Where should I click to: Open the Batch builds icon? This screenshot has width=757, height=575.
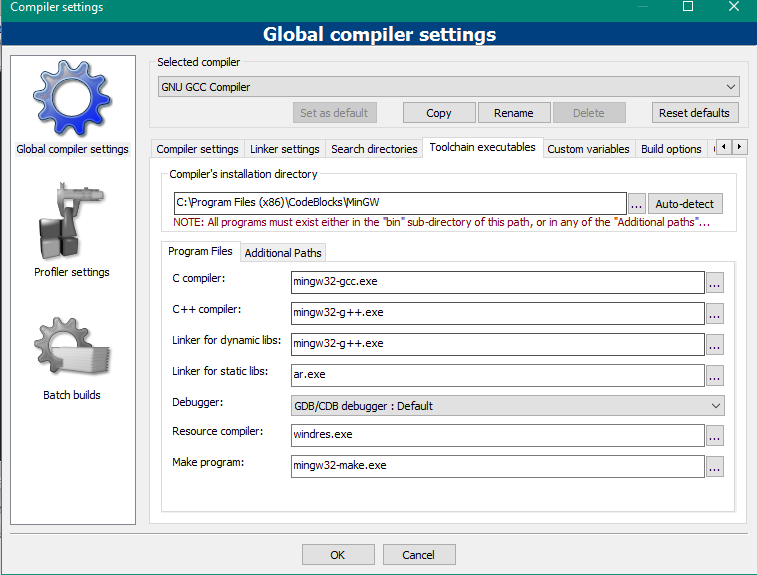[x=72, y=347]
